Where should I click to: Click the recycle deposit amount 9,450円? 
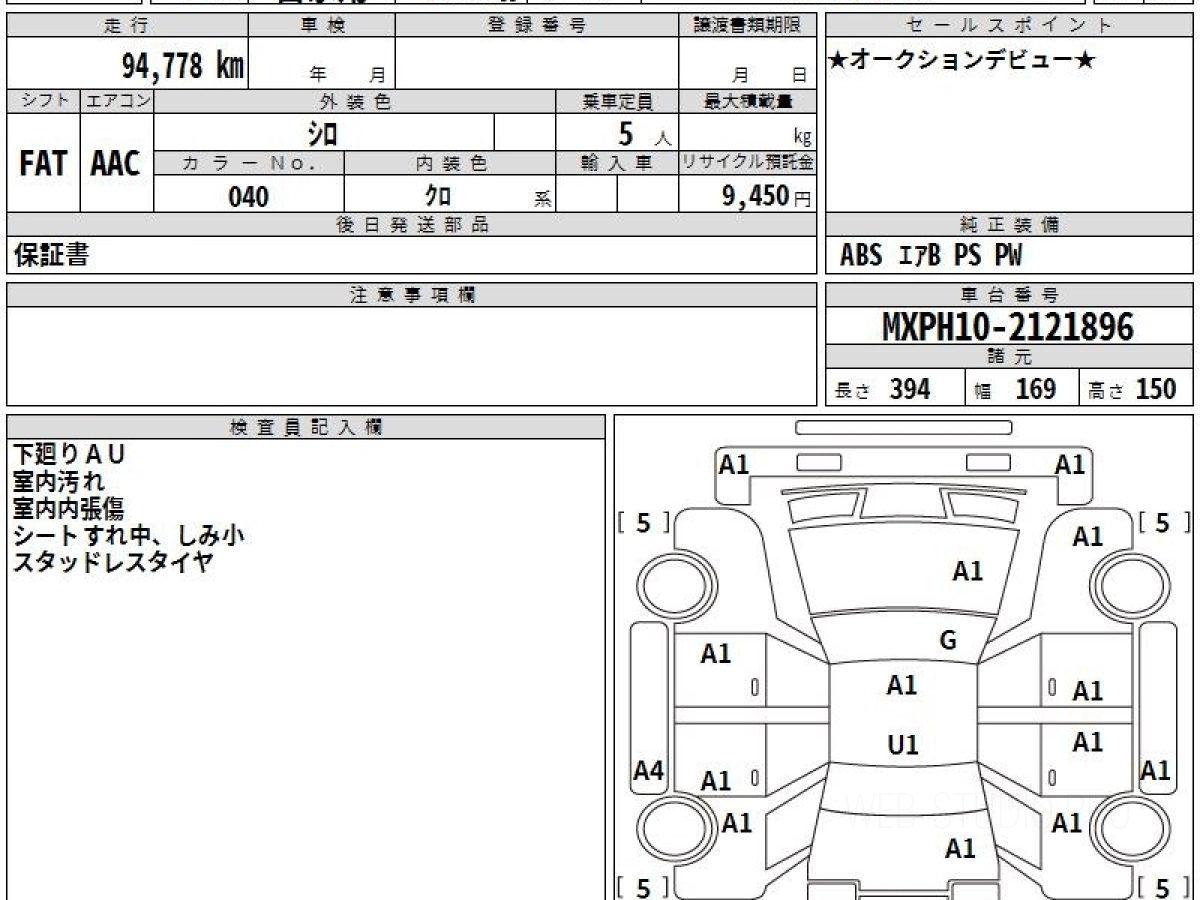[x=766, y=196]
